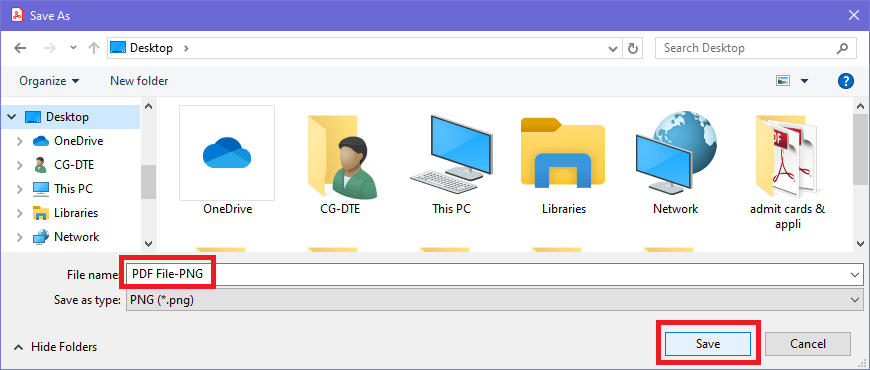Expand the OneDrive tree node
Screen dimensions: 870x370
[x=19, y=141]
